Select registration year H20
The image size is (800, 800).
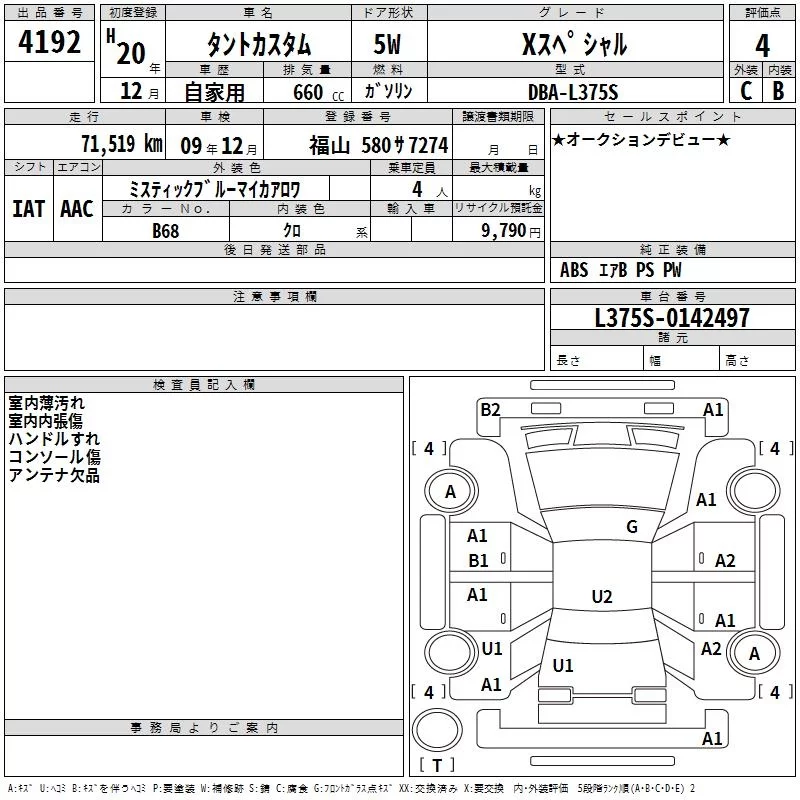pyautogui.click(x=127, y=48)
